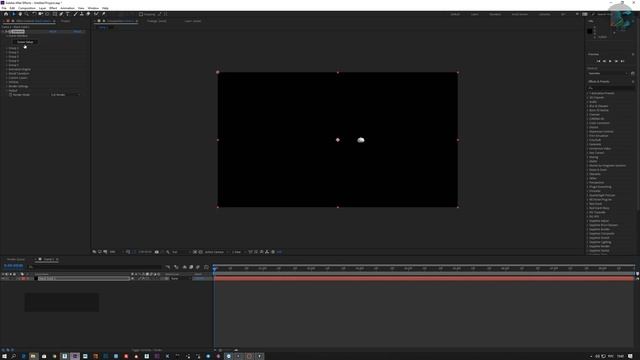Jump to the last frame in Preview panel
Screen dimensions: 640x360
point(622,61)
